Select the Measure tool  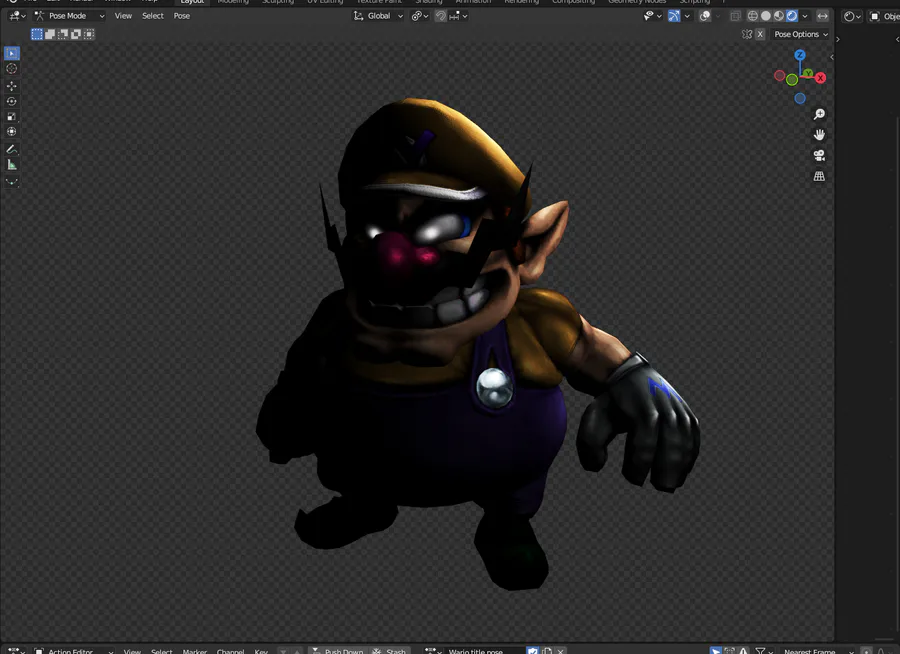point(11,165)
